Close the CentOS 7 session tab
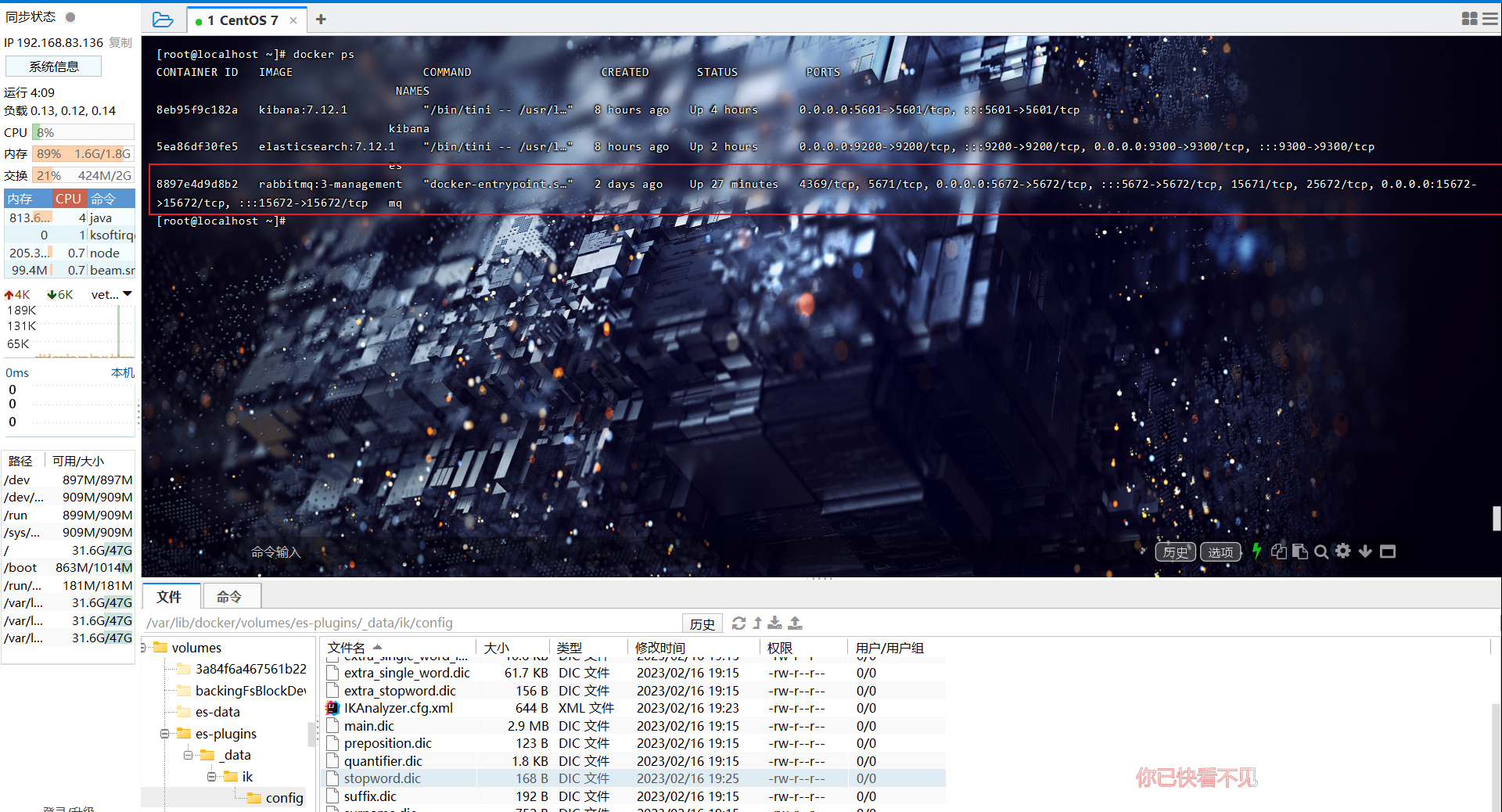The image size is (1502, 812). (293, 20)
